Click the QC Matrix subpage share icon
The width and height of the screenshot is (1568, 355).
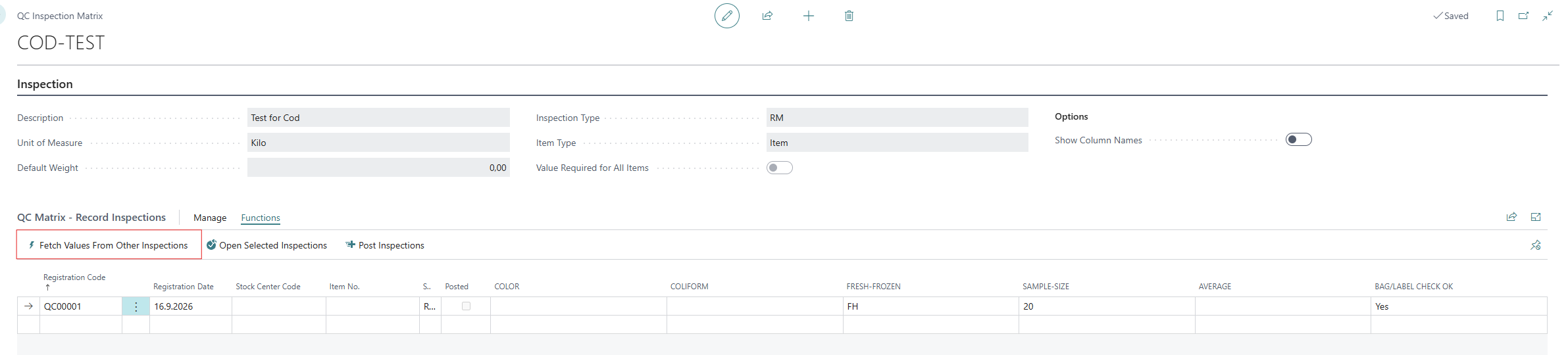pyautogui.click(x=1511, y=217)
